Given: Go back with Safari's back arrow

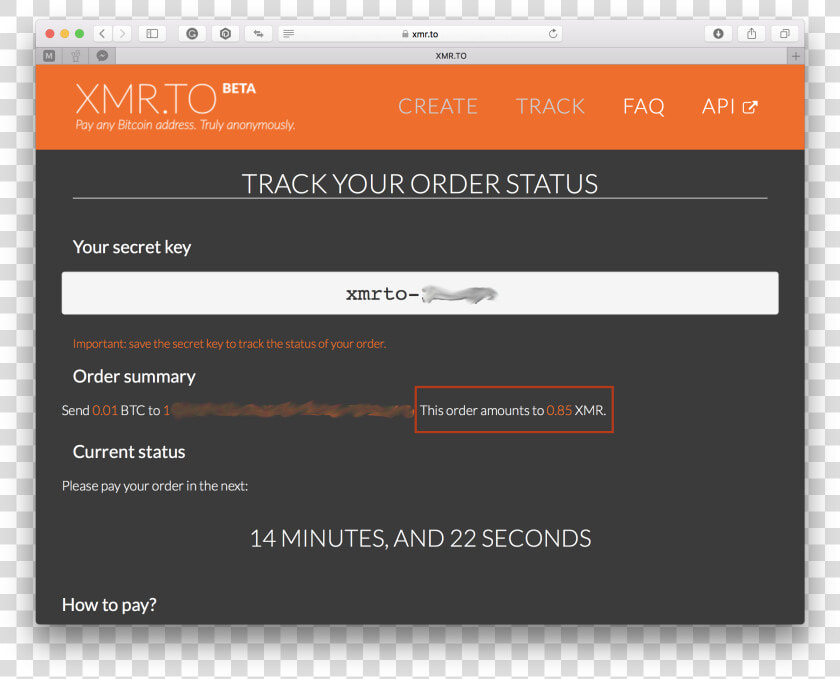Looking at the screenshot, I should 102,34.
